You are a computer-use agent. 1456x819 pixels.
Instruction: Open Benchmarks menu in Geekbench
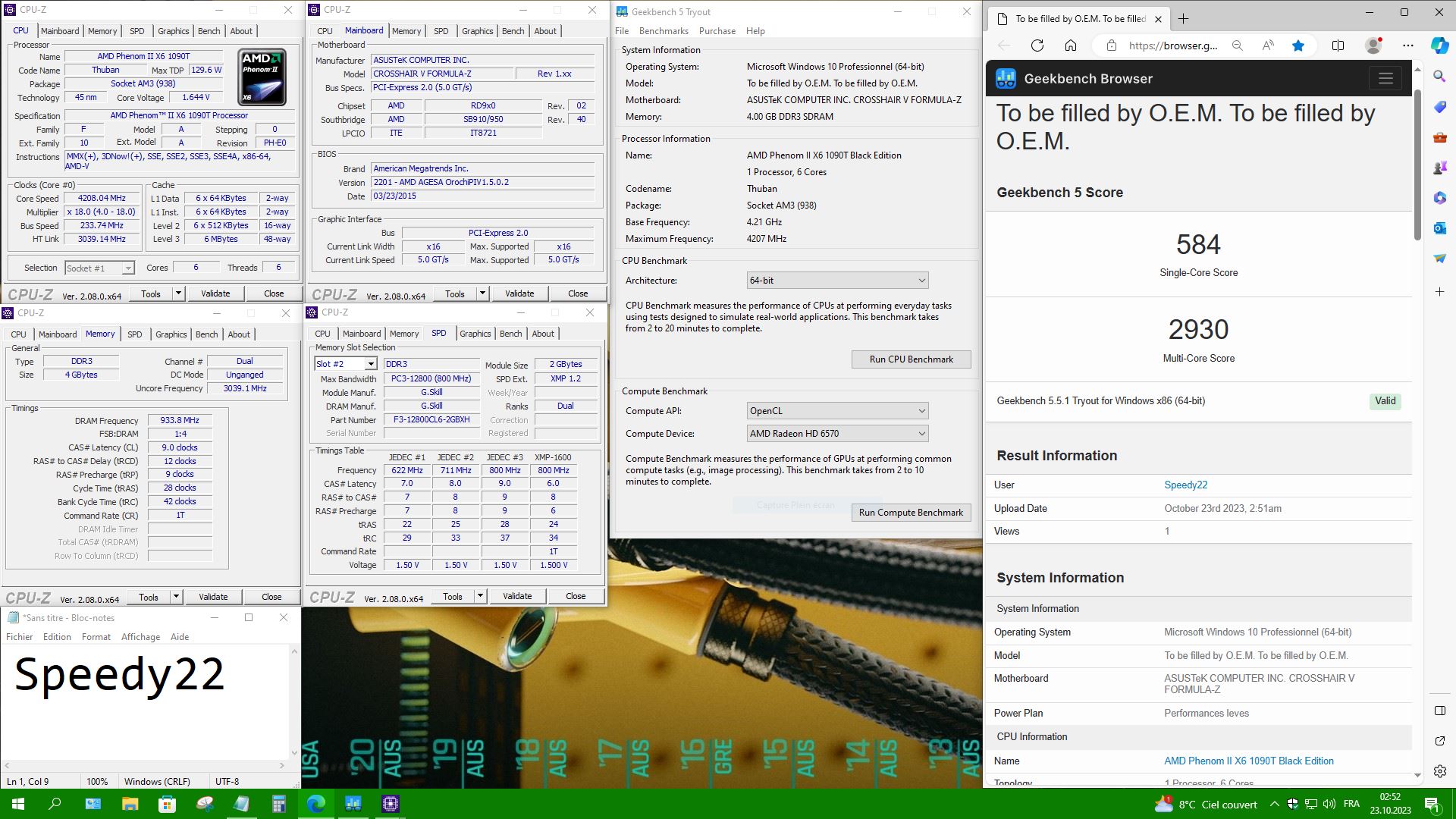coord(664,31)
